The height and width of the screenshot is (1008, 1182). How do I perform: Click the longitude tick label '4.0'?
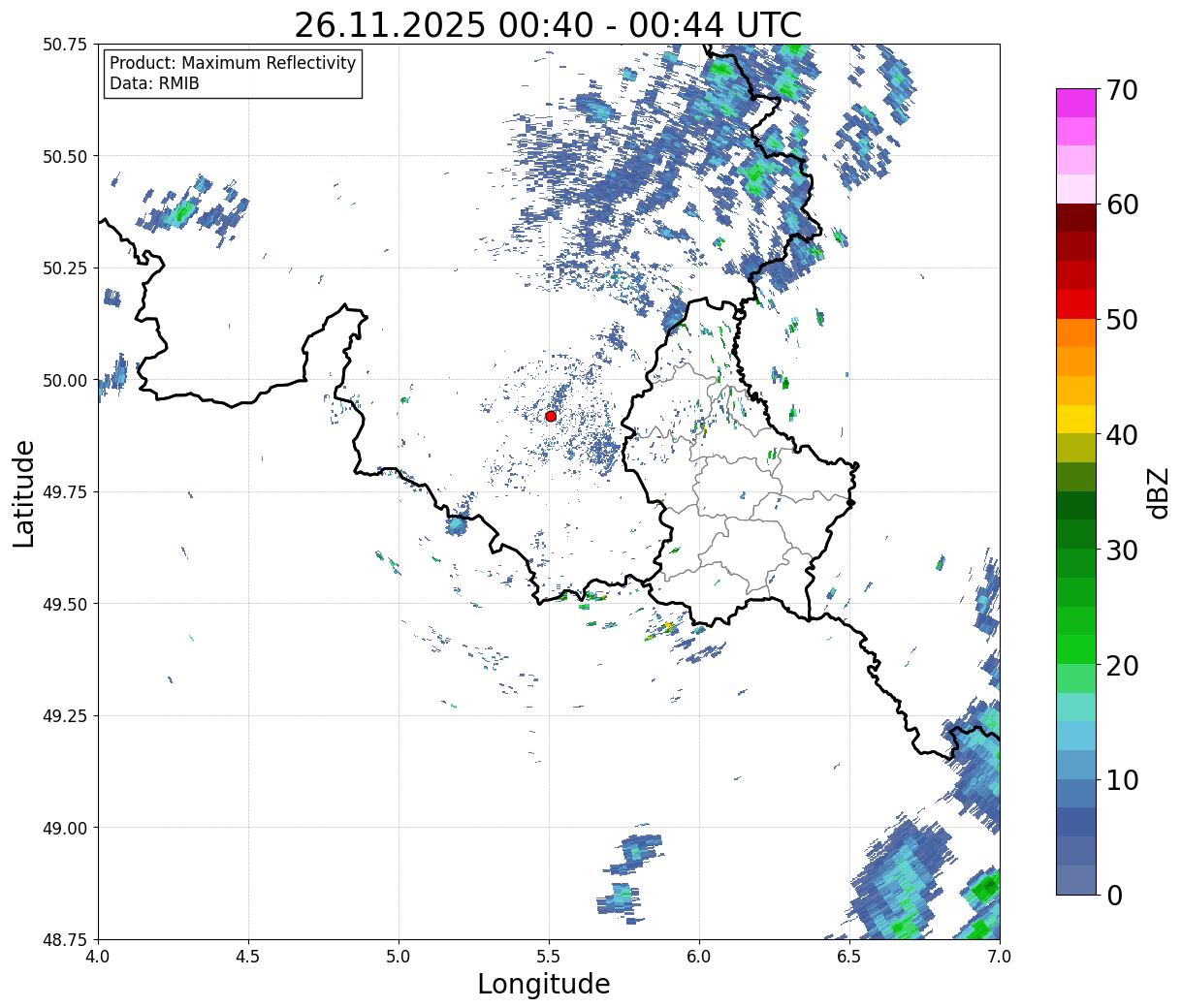[98, 956]
